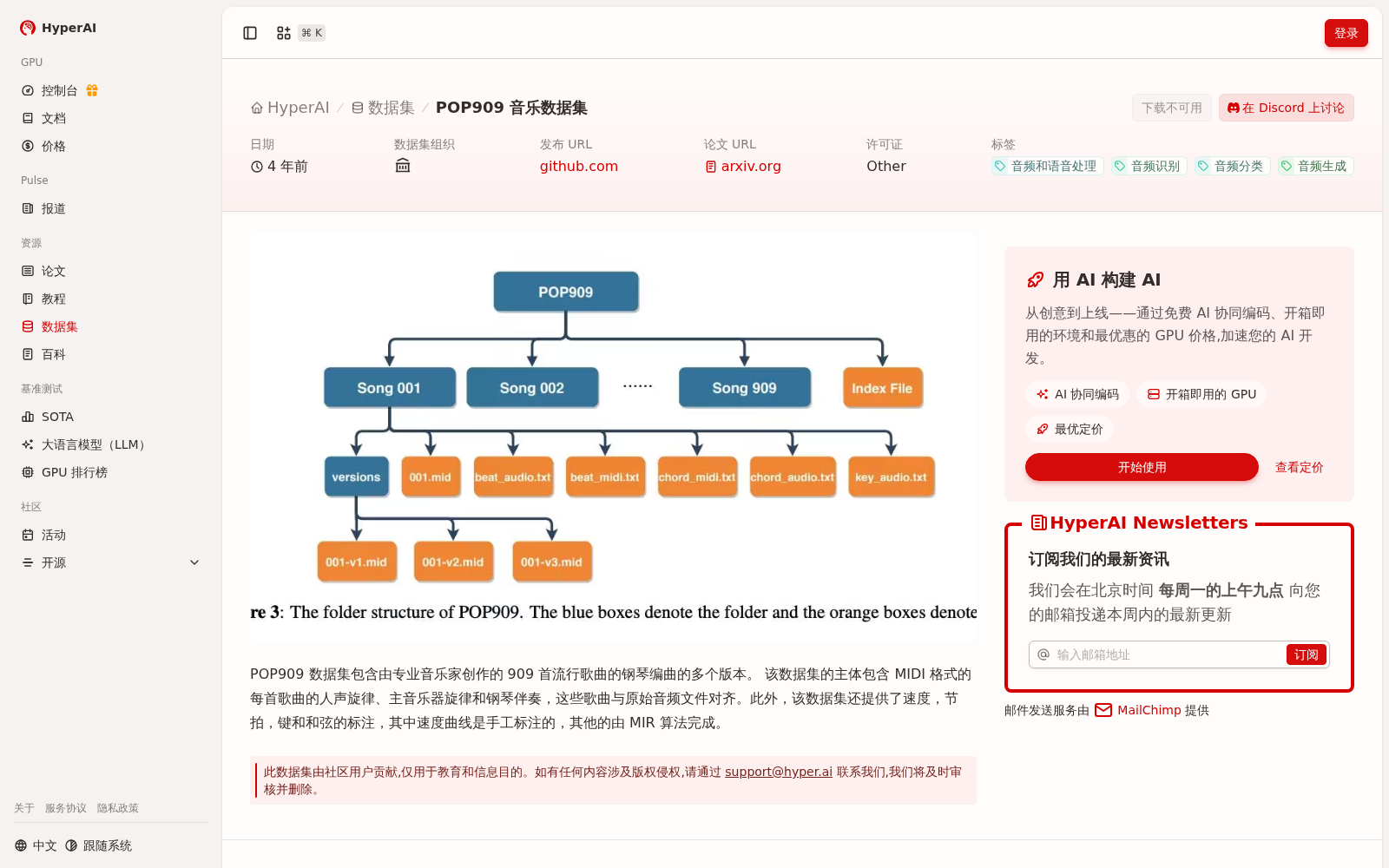
Task: Open the github.com release URL
Action: tap(579, 166)
